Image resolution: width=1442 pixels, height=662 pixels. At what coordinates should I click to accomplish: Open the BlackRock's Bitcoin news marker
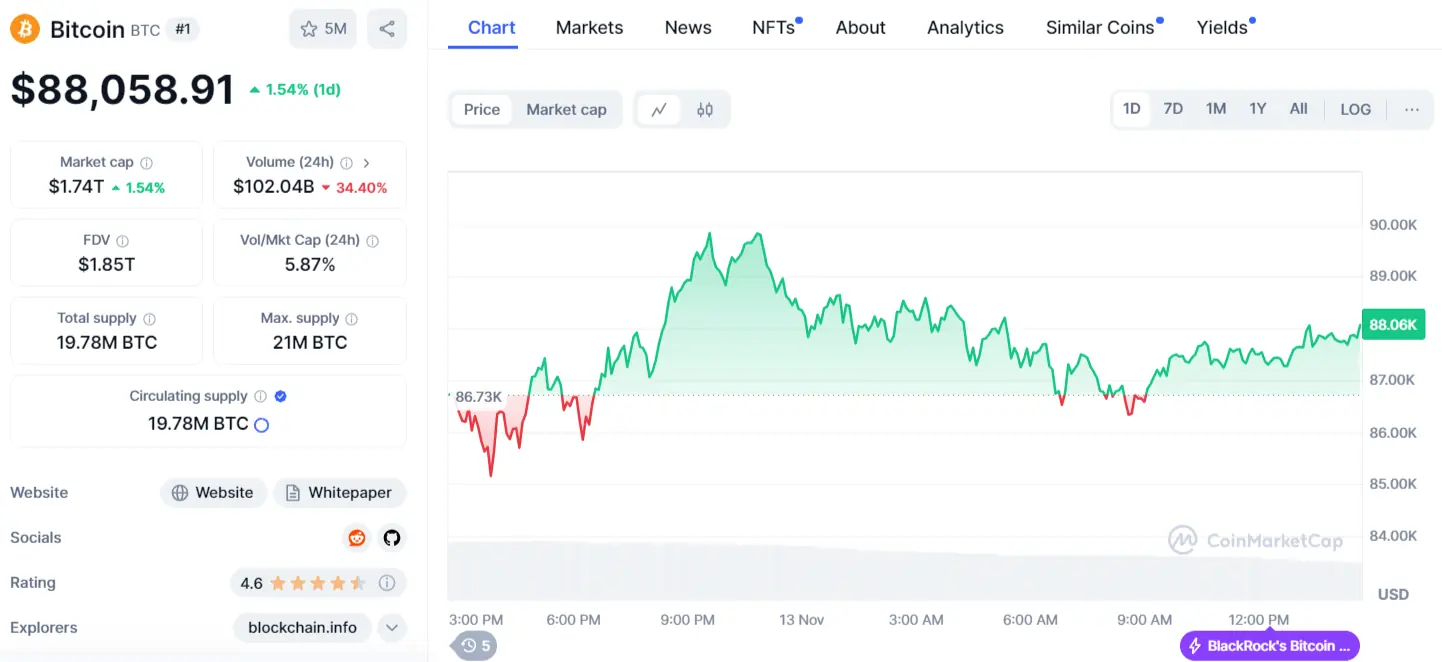pos(1270,646)
